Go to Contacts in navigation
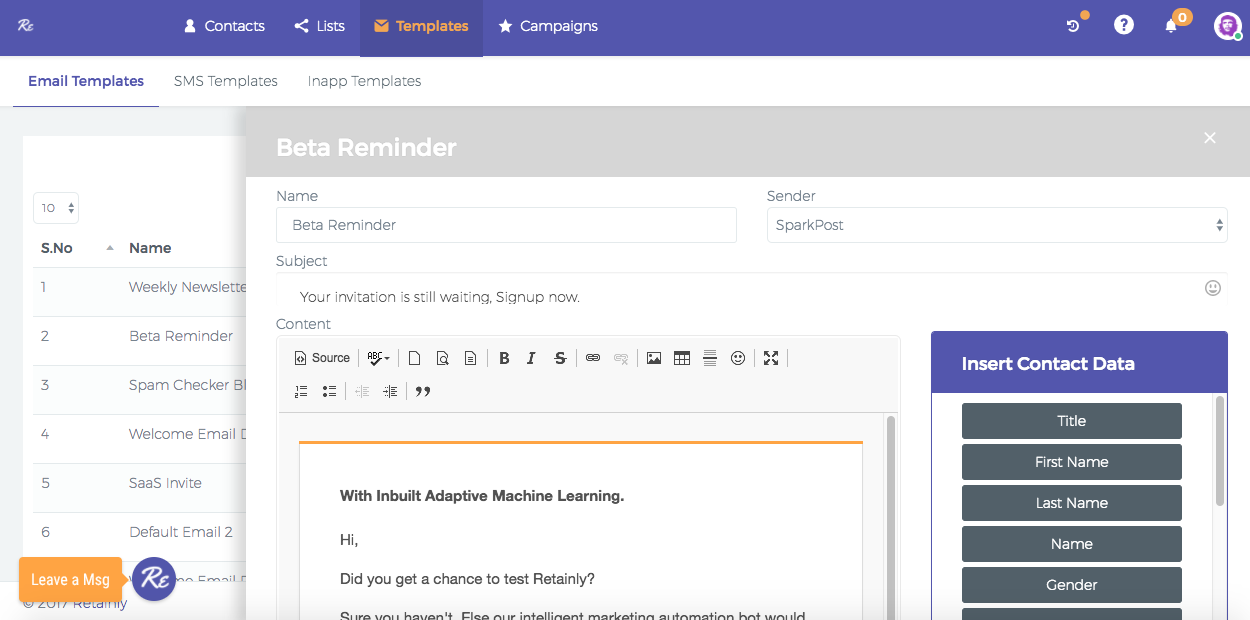The width and height of the screenshot is (1250, 620). click(x=224, y=26)
